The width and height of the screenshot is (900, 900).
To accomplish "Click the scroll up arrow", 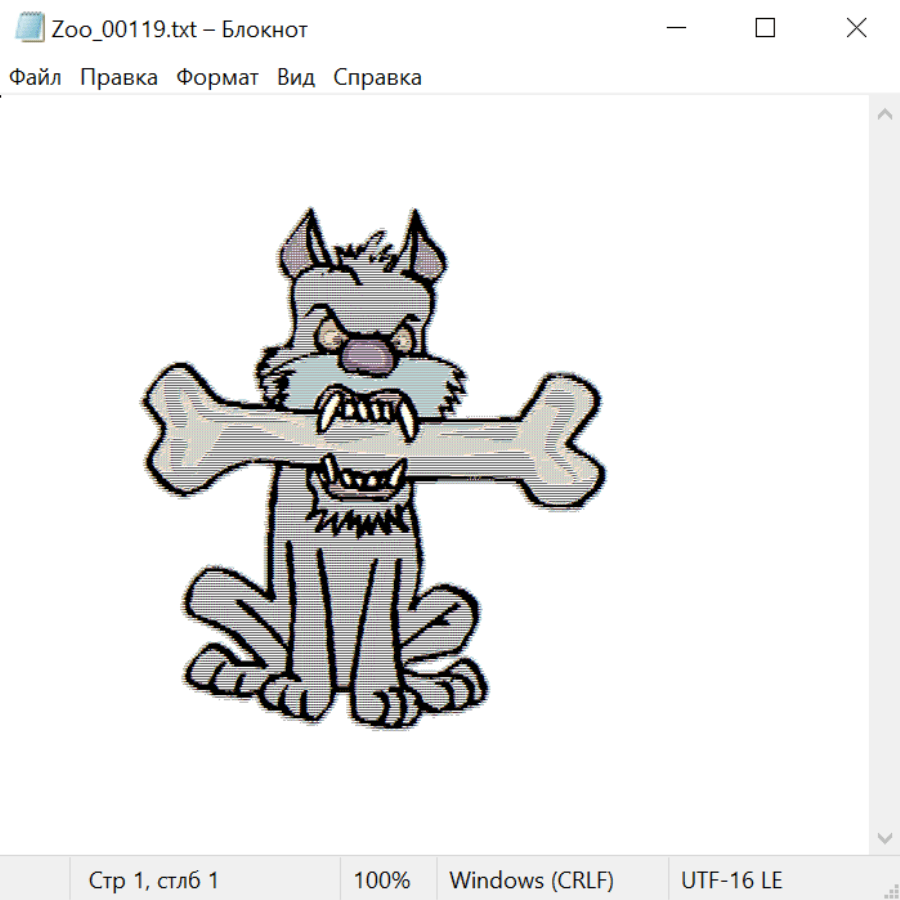I will pyautogui.click(x=884, y=115).
